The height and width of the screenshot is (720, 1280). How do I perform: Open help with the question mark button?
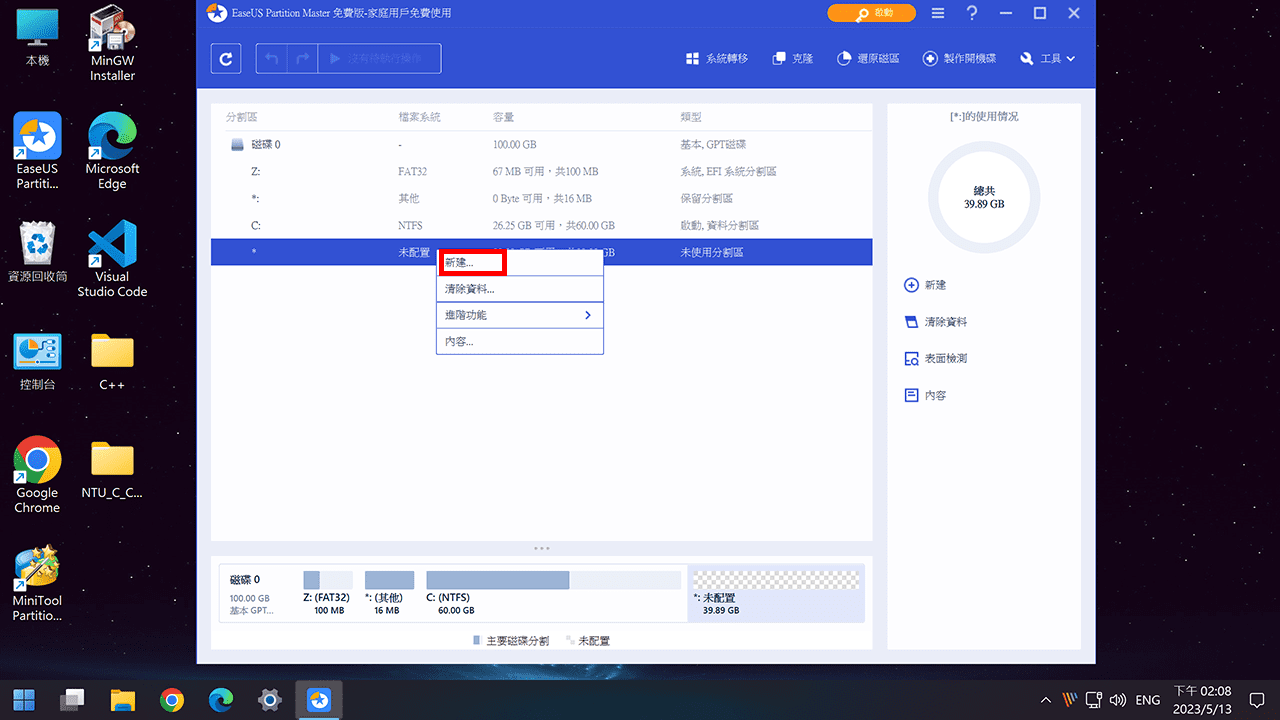[972, 13]
